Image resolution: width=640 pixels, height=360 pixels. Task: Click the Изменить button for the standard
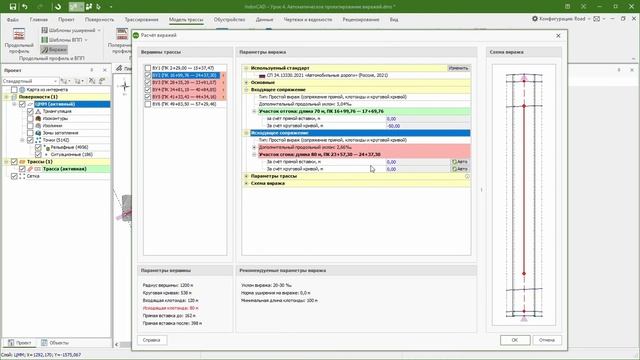(x=458, y=68)
